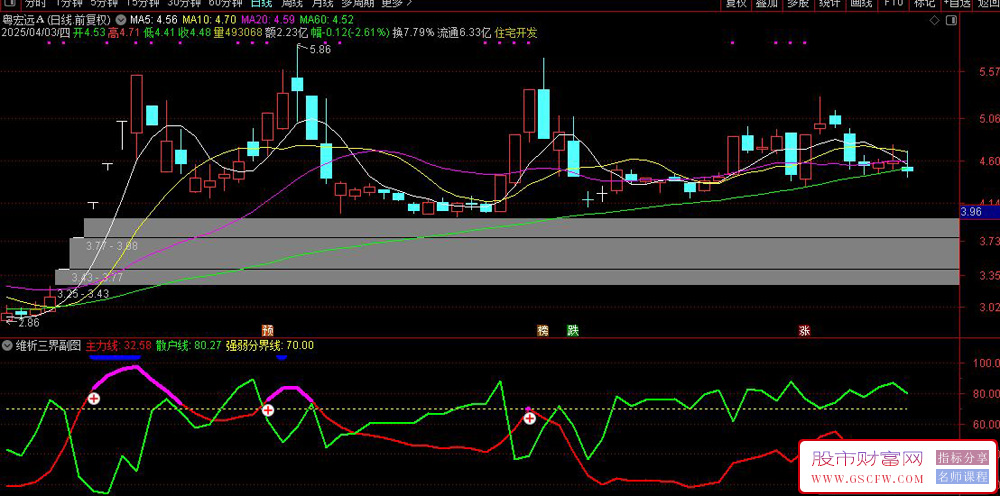The image size is (1000, 496).
Task: Click the diamond icon at chart top-right
Action: click(934, 19)
